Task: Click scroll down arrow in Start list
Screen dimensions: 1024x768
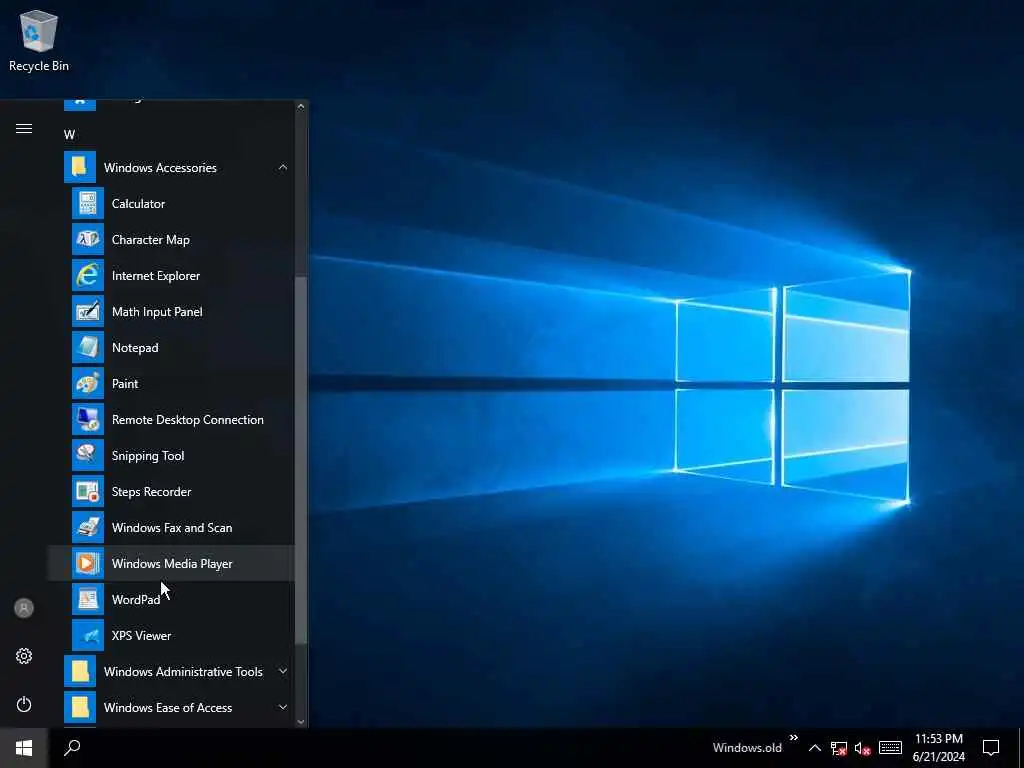Action: pos(300,722)
